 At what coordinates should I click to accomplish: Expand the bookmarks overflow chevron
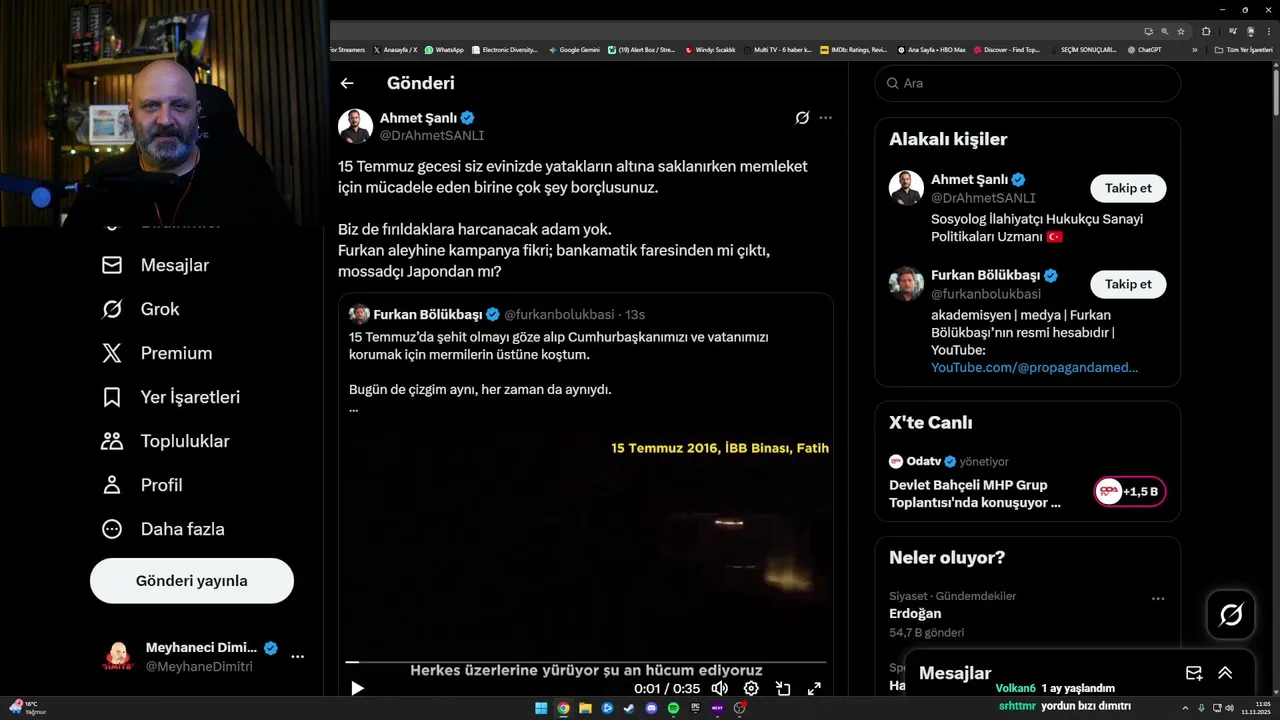pos(1194,49)
